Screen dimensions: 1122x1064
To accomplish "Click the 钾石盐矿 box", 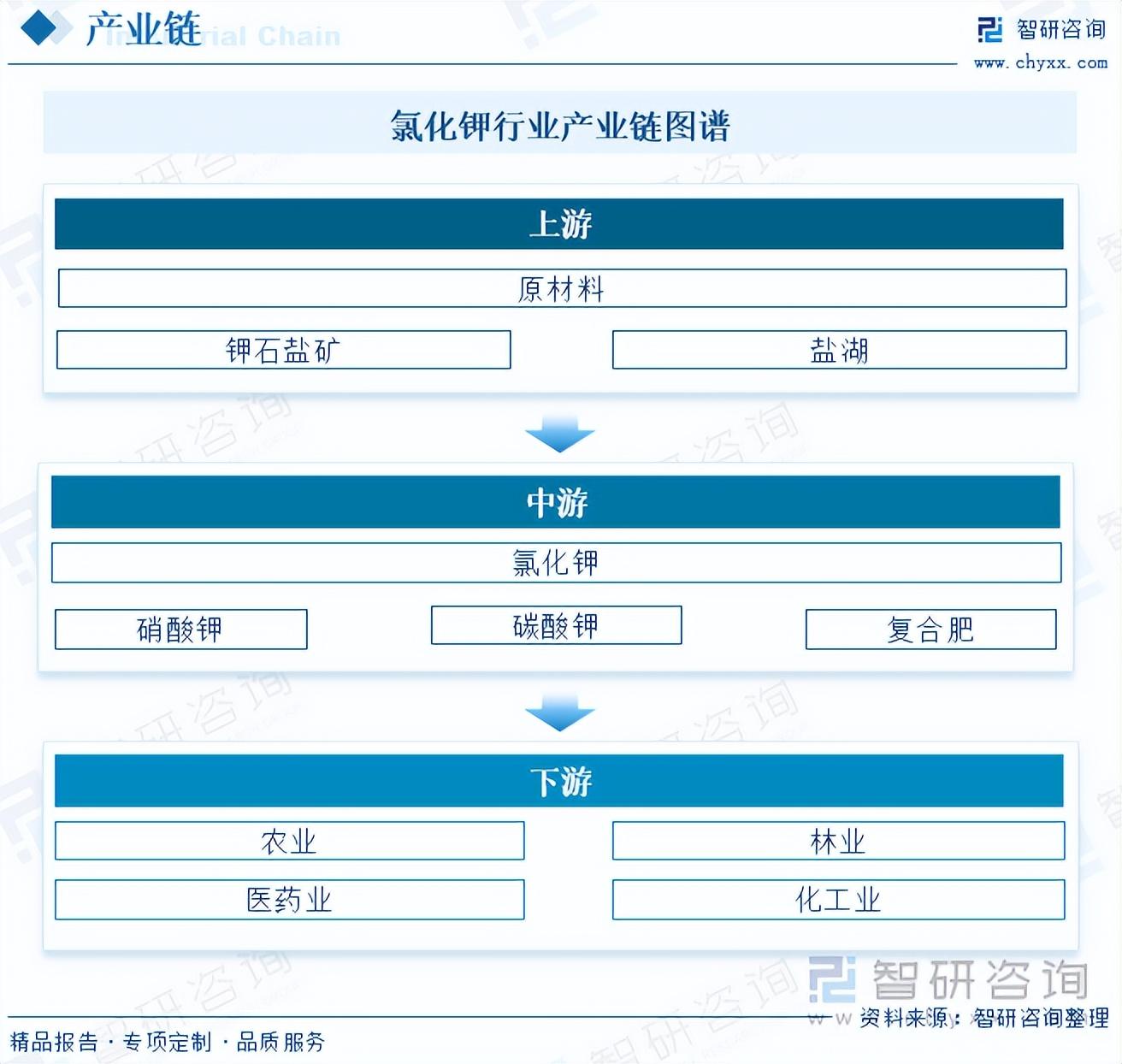I will point(283,350).
